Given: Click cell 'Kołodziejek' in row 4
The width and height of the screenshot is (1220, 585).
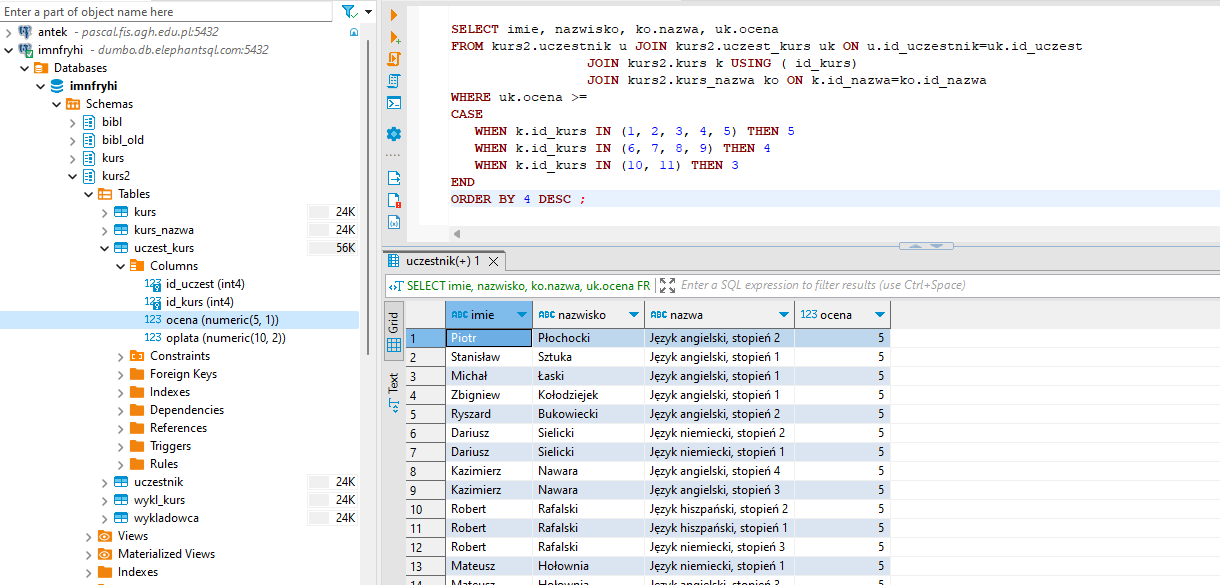Looking at the screenshot, I should (588, 395).
